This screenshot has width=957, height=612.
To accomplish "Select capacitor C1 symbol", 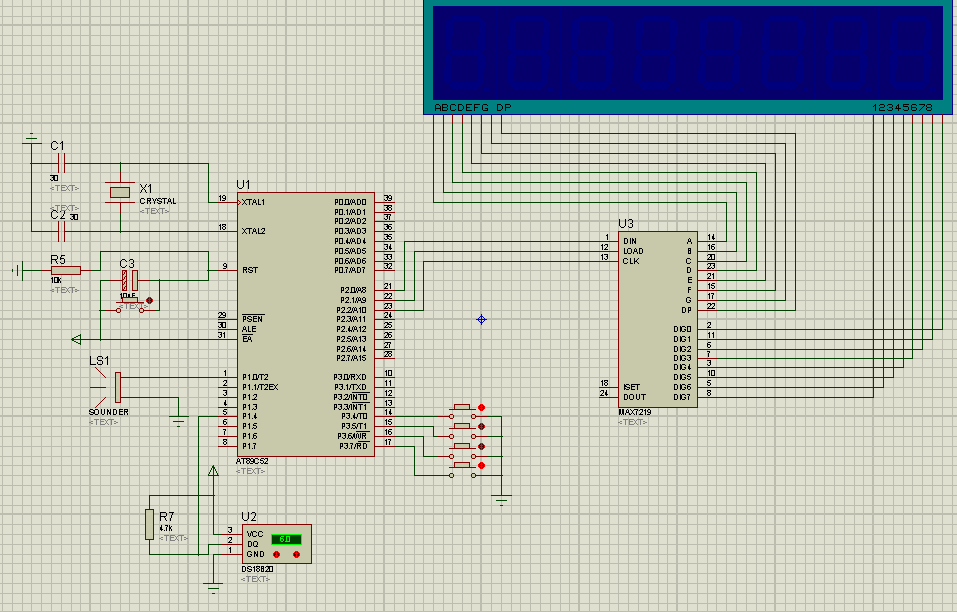I will click(x=61, y=164).
